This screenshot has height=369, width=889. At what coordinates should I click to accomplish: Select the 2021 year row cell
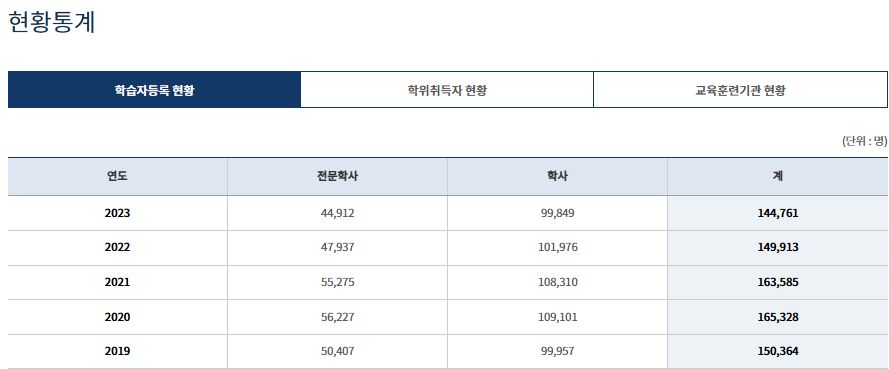coord(117,282)
